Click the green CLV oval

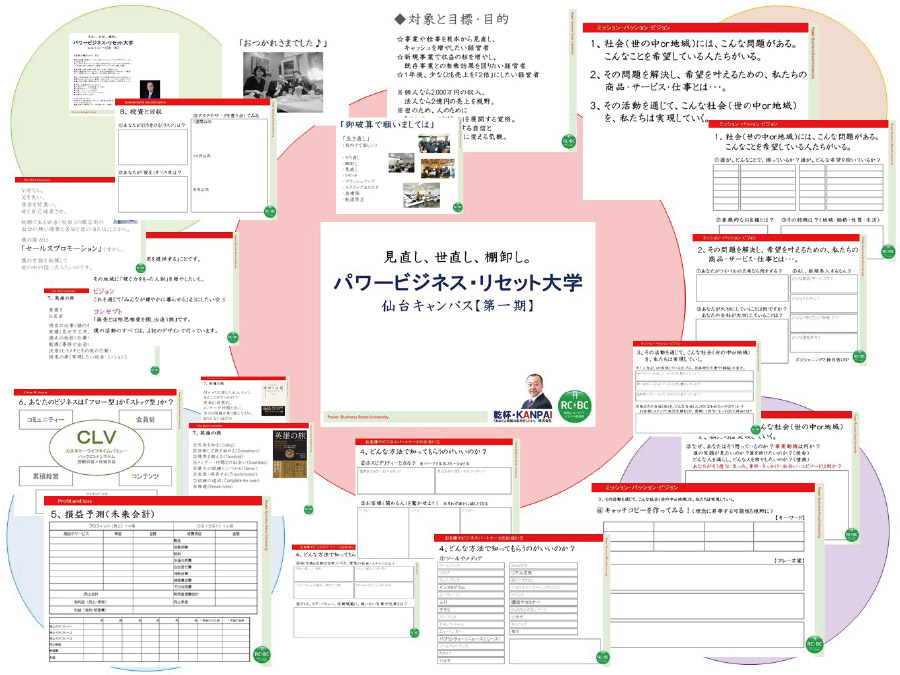tap(96, 446)
